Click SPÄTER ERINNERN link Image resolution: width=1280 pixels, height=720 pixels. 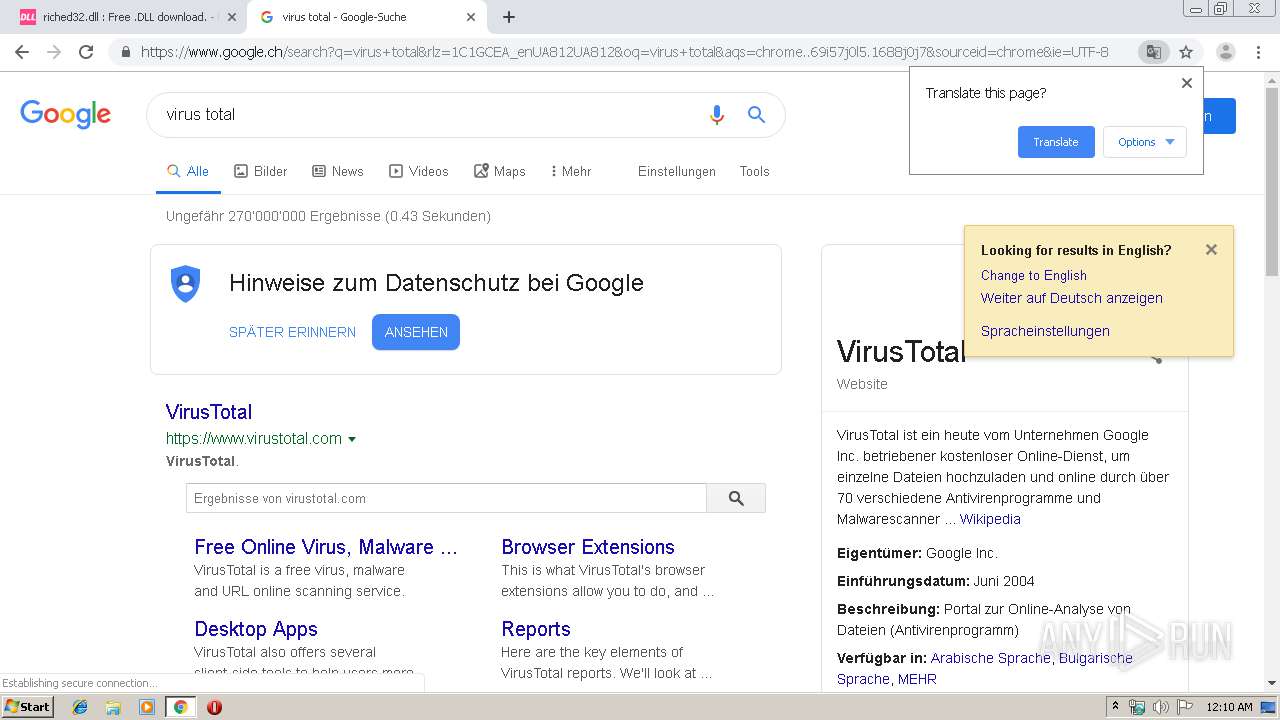click(x=292, y=332)
